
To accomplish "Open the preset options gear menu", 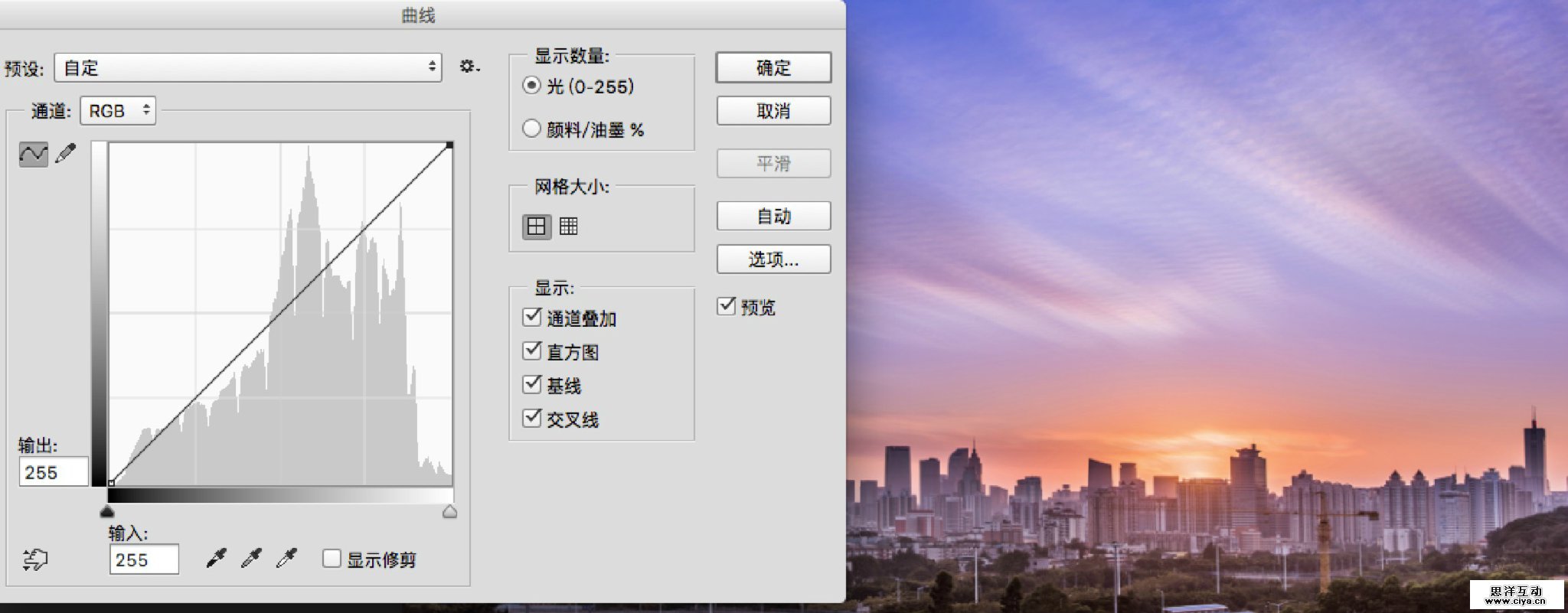I will point(469,67).
